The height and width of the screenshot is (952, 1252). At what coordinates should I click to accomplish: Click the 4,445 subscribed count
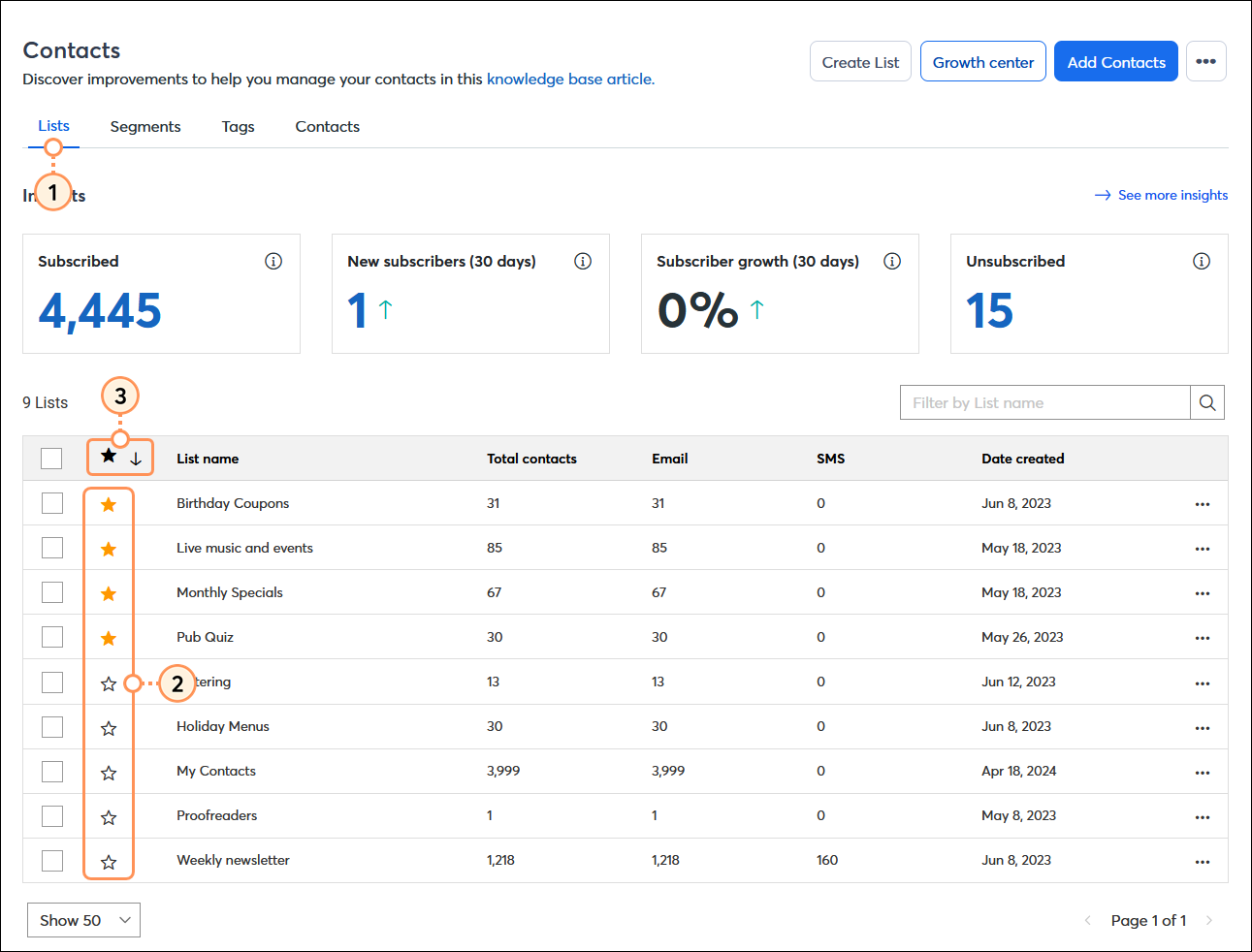[100, 311]
